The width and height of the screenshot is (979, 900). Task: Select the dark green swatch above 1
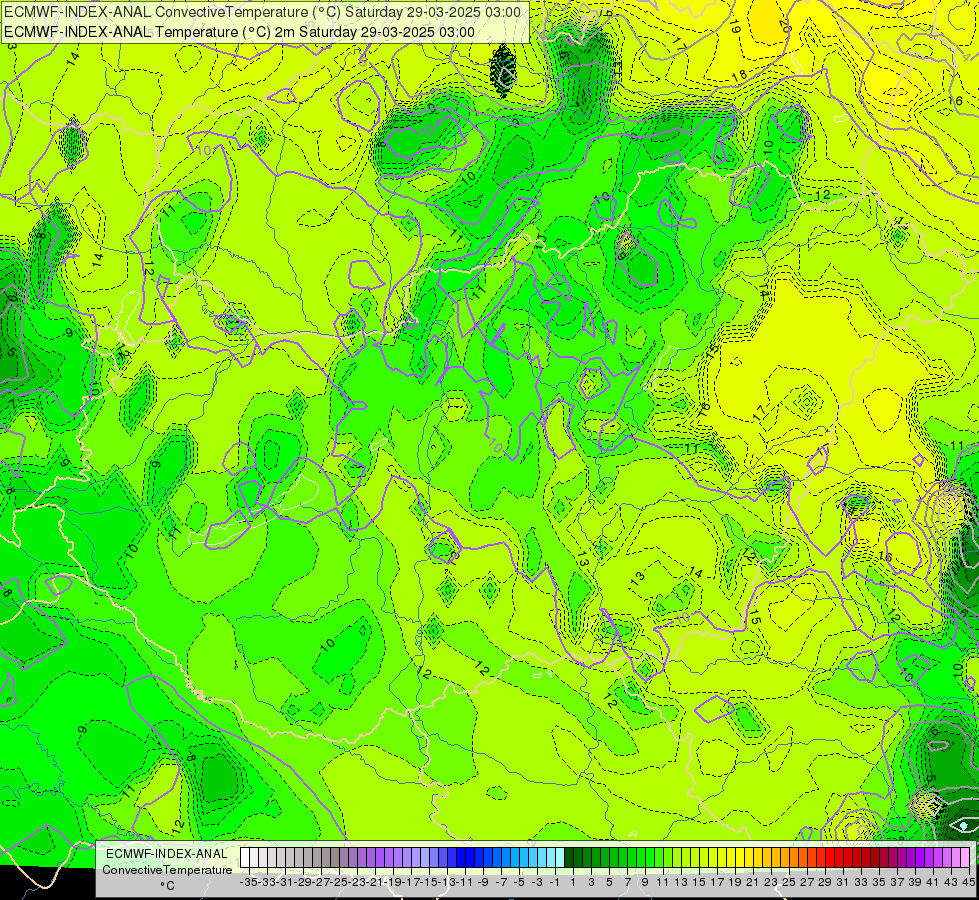click(x=569, y=857)
